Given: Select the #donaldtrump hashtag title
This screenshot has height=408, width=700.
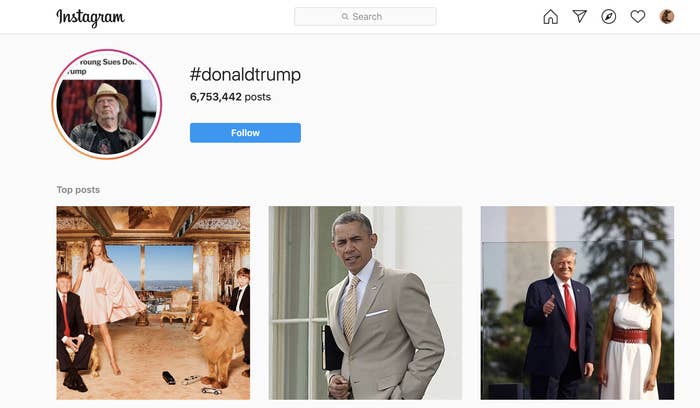Looking at the screenshot, I should tap(245, 75).
